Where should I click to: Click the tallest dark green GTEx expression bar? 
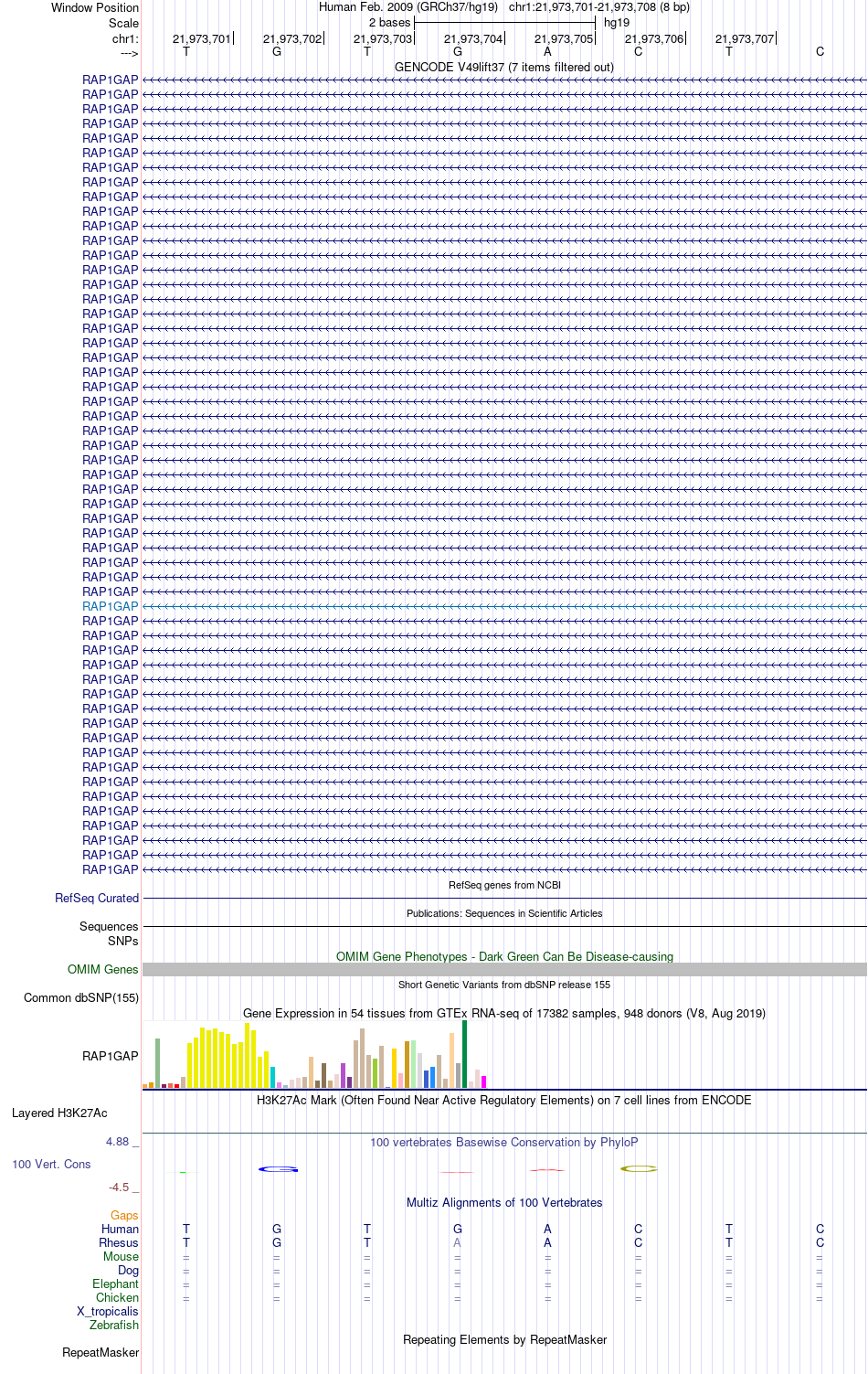(x=464, y=1054)
